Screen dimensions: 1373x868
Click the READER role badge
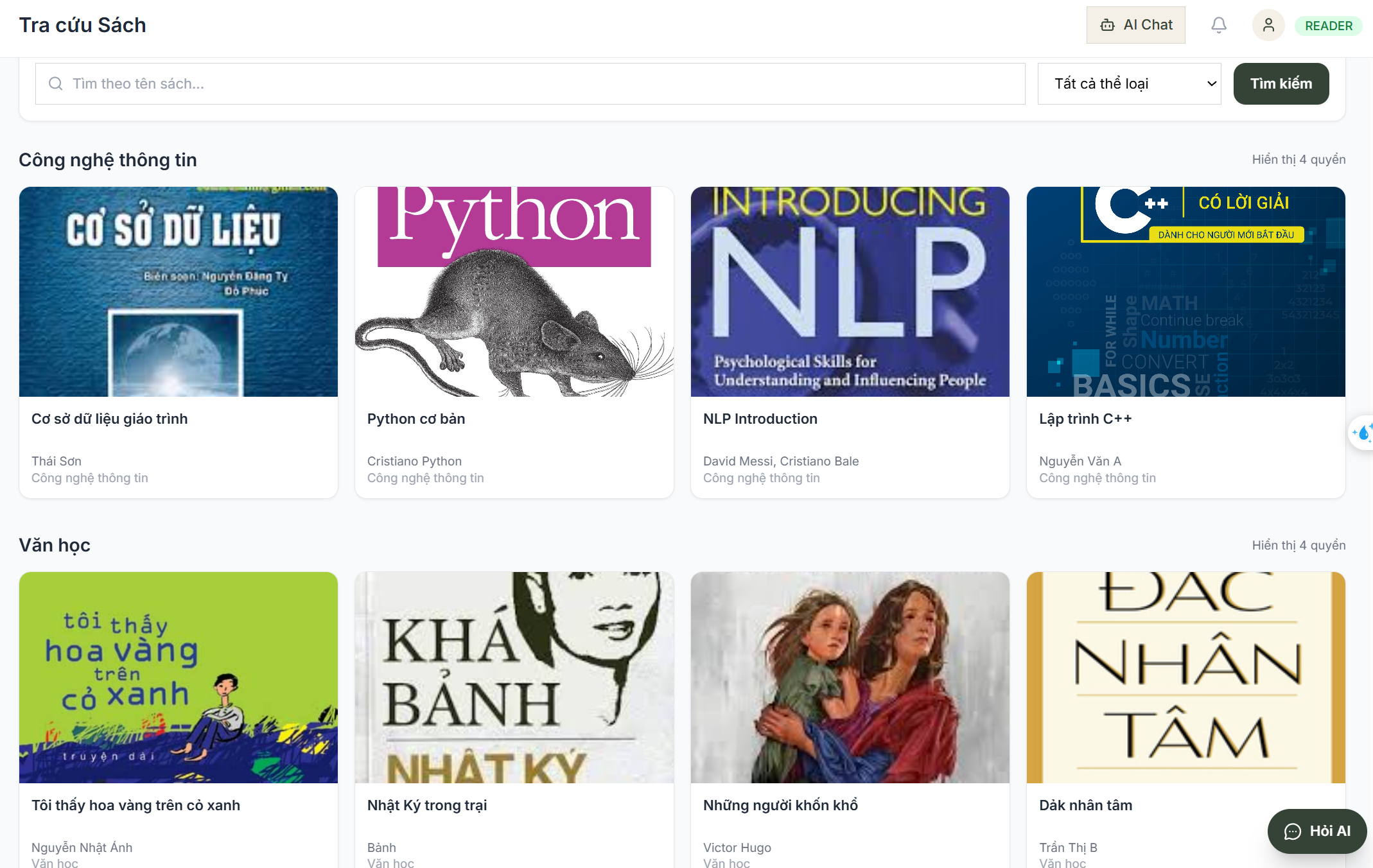(1328, 26)
